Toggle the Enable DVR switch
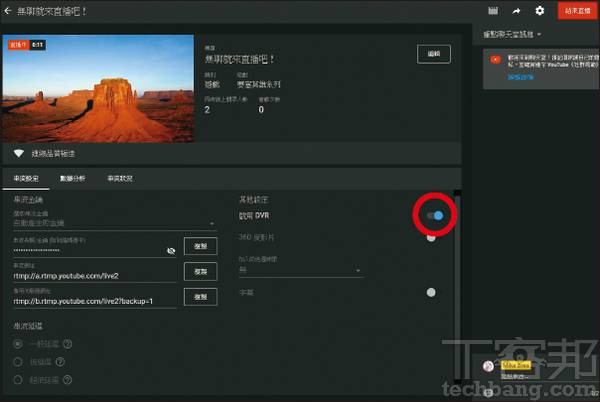600x402 pixels. click(x=435, y=216)
